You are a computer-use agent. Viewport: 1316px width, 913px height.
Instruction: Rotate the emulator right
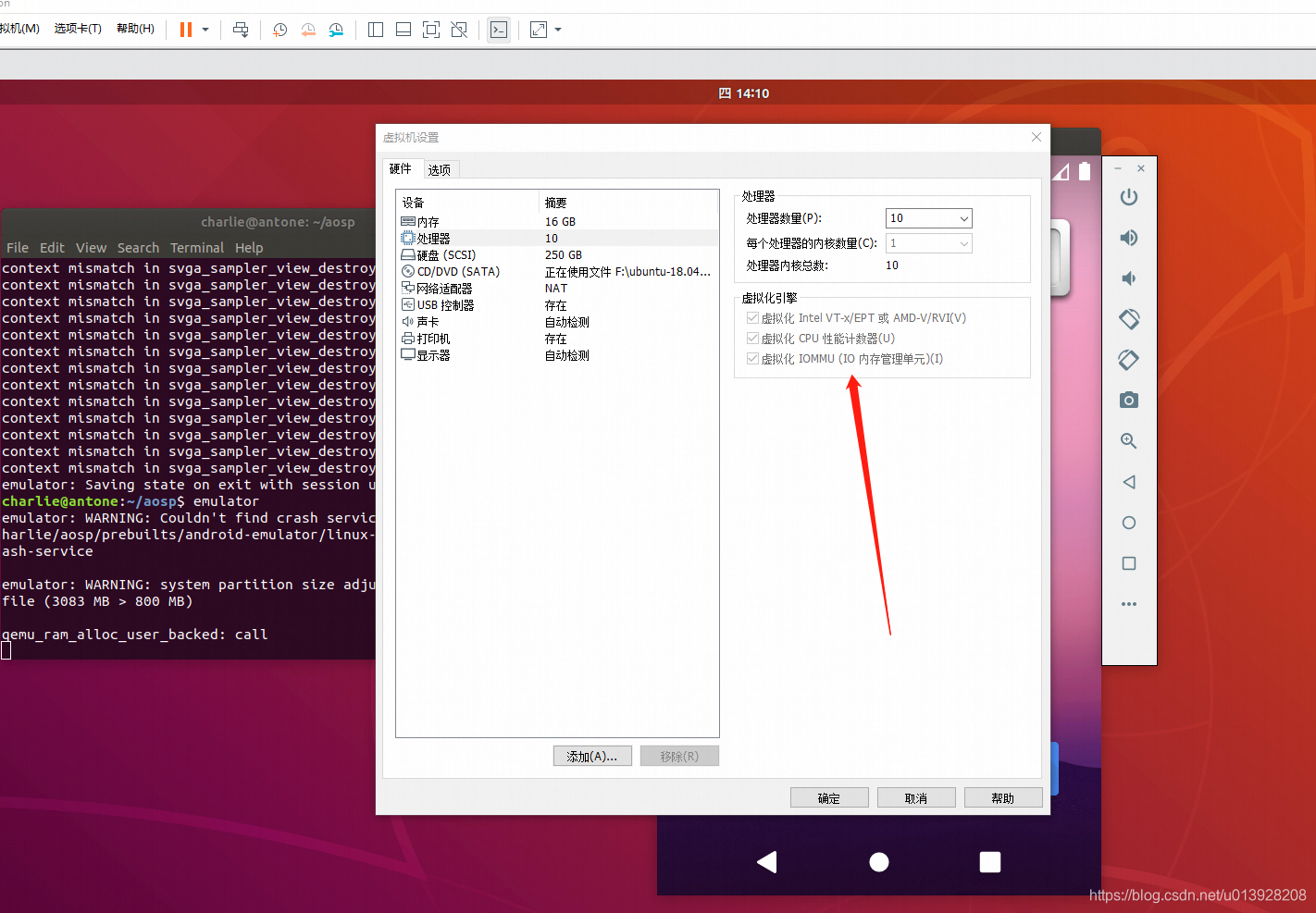click(1129, 360)
